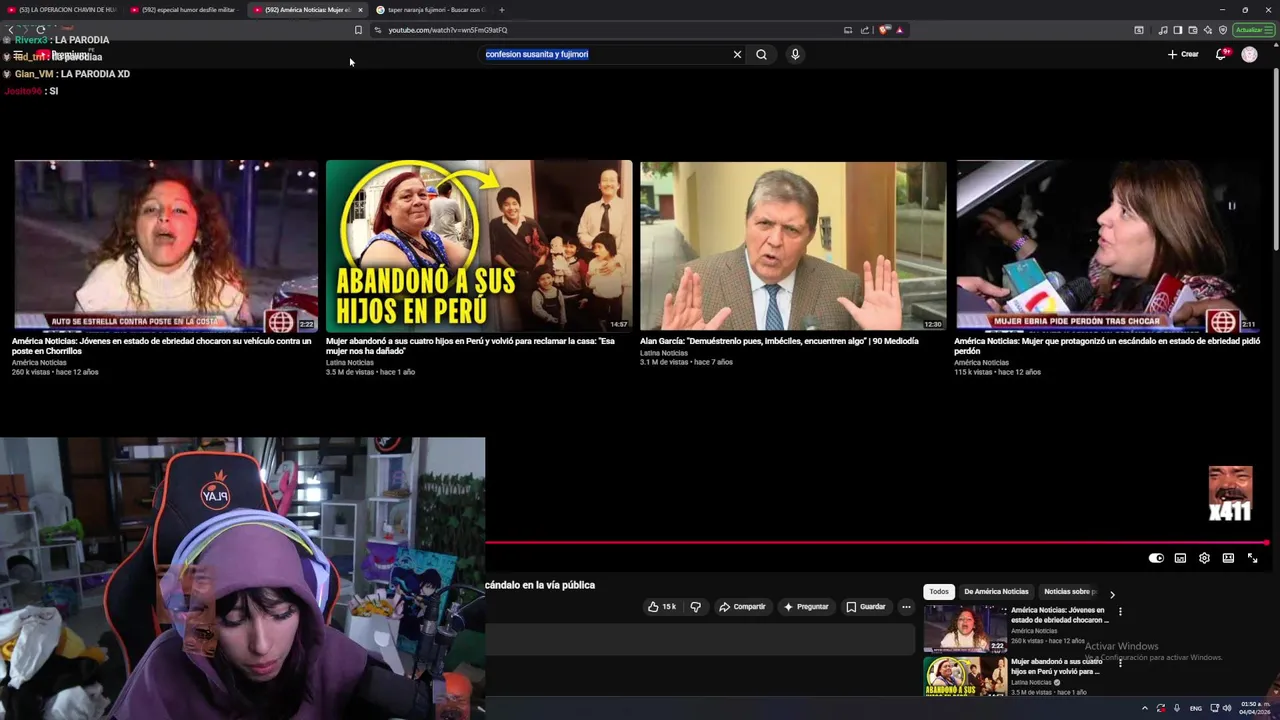Screen dimensions: 1280x720
Task: Close the América Noticias: Mujer tab
Action: (360, 10)
